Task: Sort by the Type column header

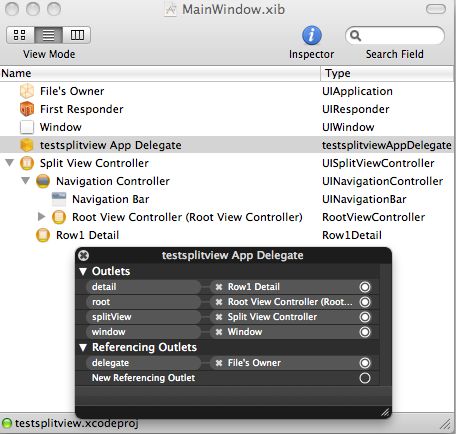Action: pyautogui.click(x=388, y=73)
